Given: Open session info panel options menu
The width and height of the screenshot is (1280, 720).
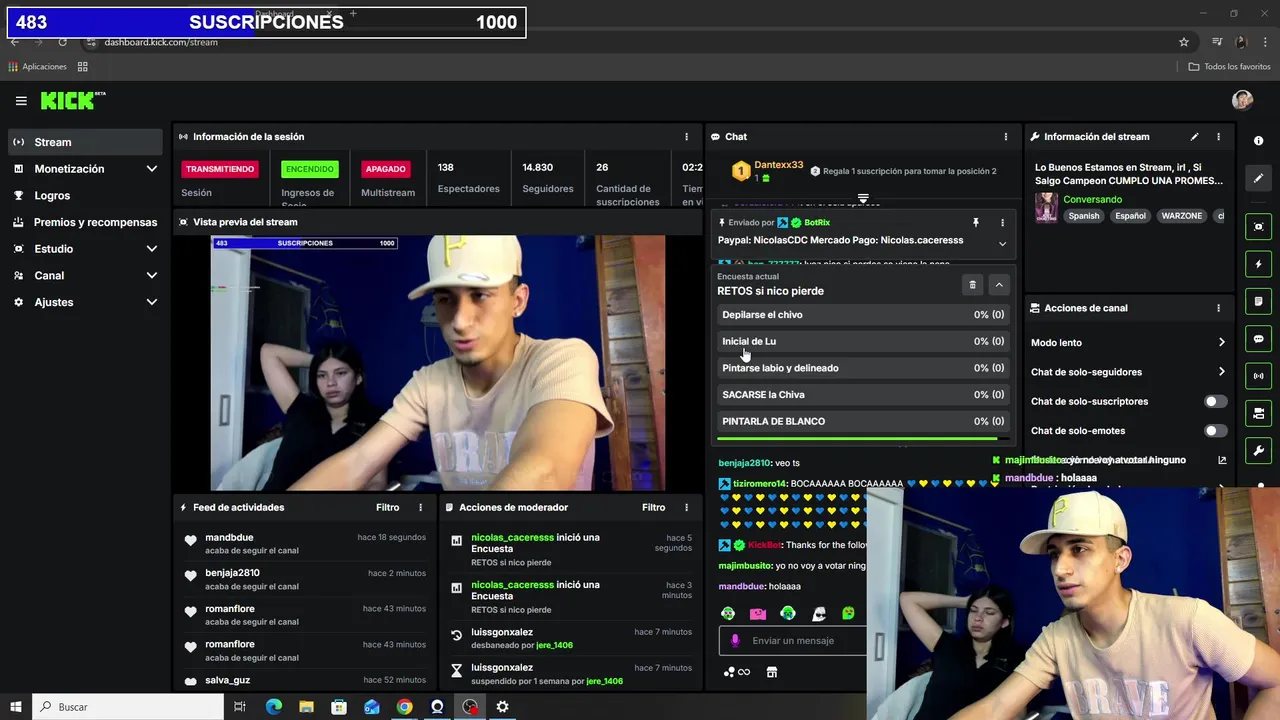Looking at the screenshot, I should click(686, 137).
